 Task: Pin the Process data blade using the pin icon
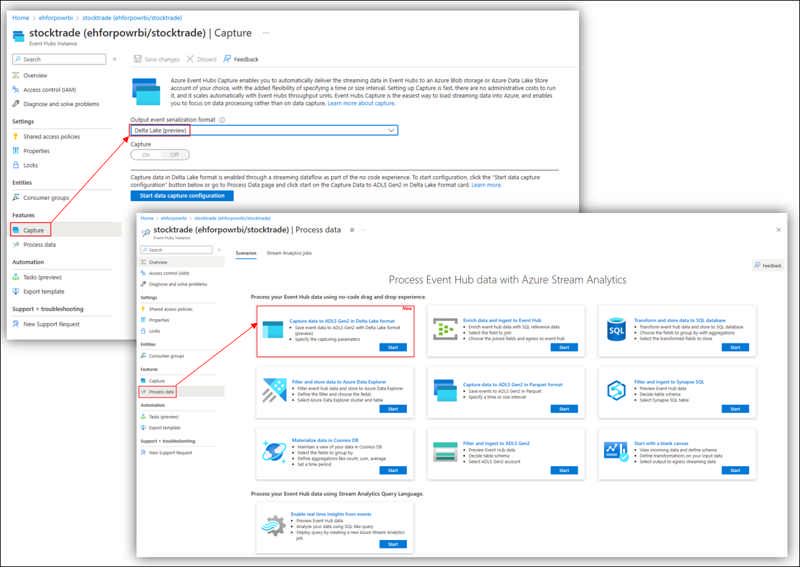coord(352,230)
